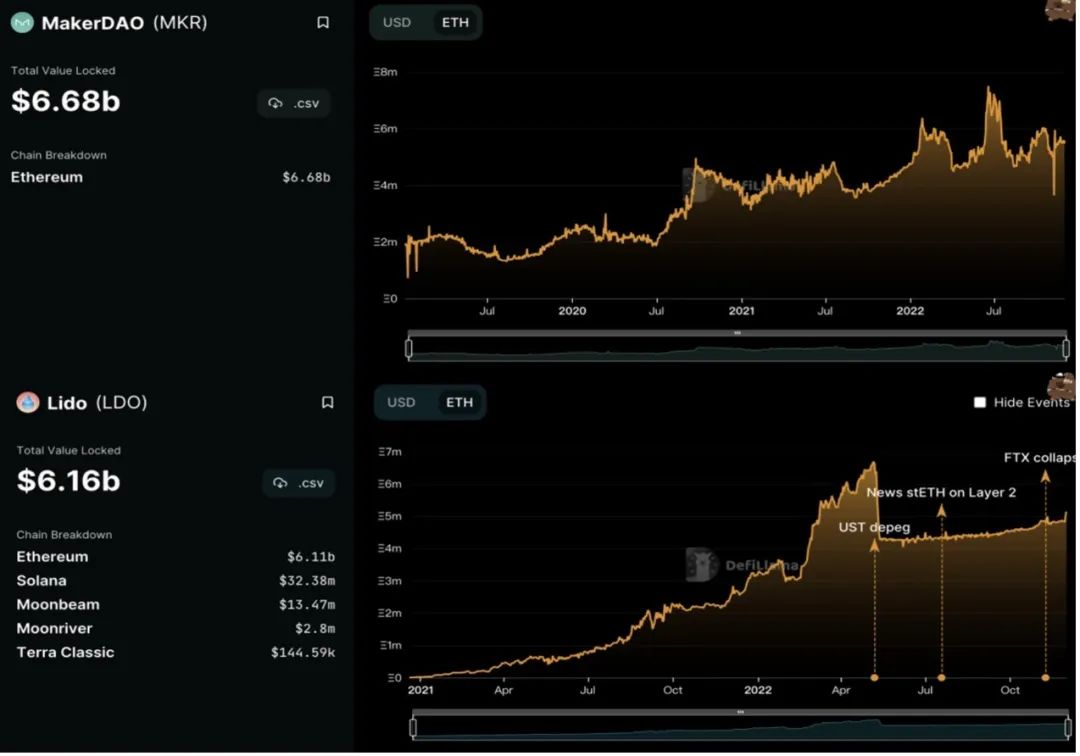Select ETH denomination on Lido chart
Viewport: 1080px width, 756px height.
tap(460, 402)
